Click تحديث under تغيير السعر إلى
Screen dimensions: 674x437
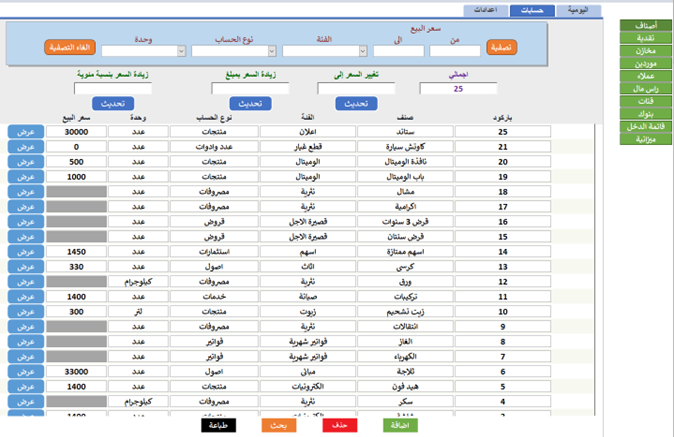(x=356, y=104)
